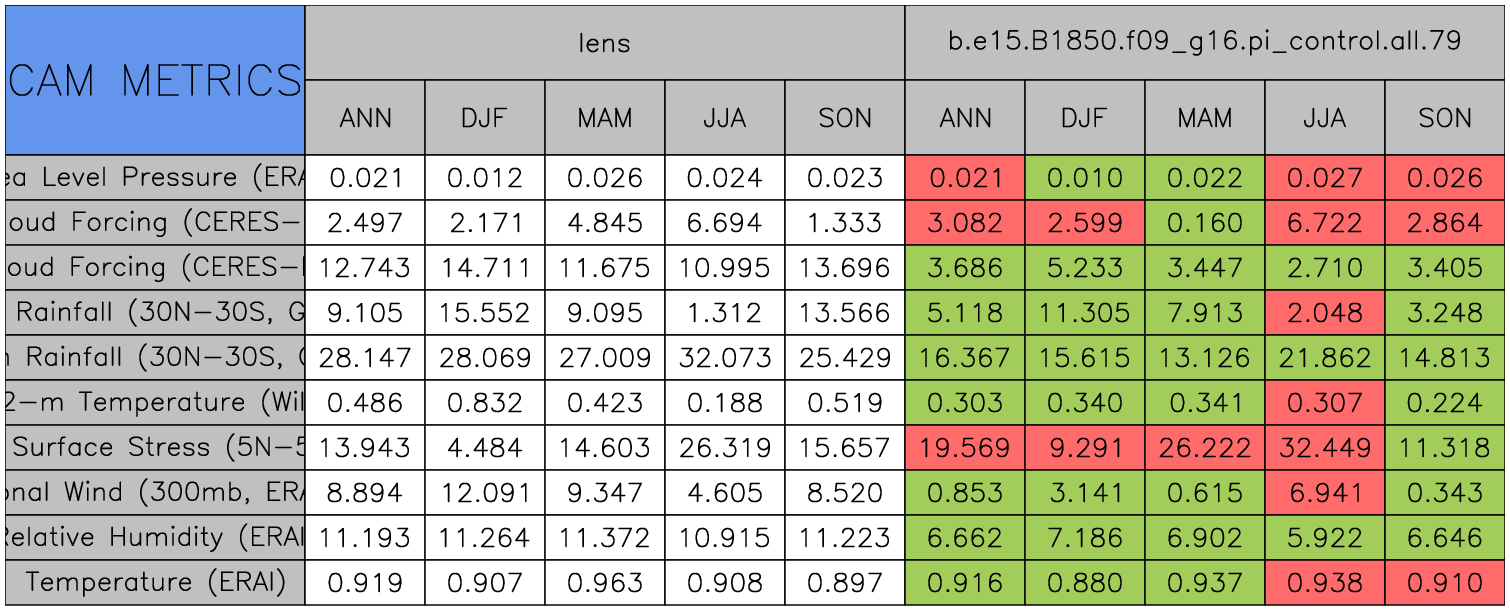Click the b.e15.B1850.f09_g16.pi_control.all.79 header
Screen dimensions: 1510x611
(1204, 43)
